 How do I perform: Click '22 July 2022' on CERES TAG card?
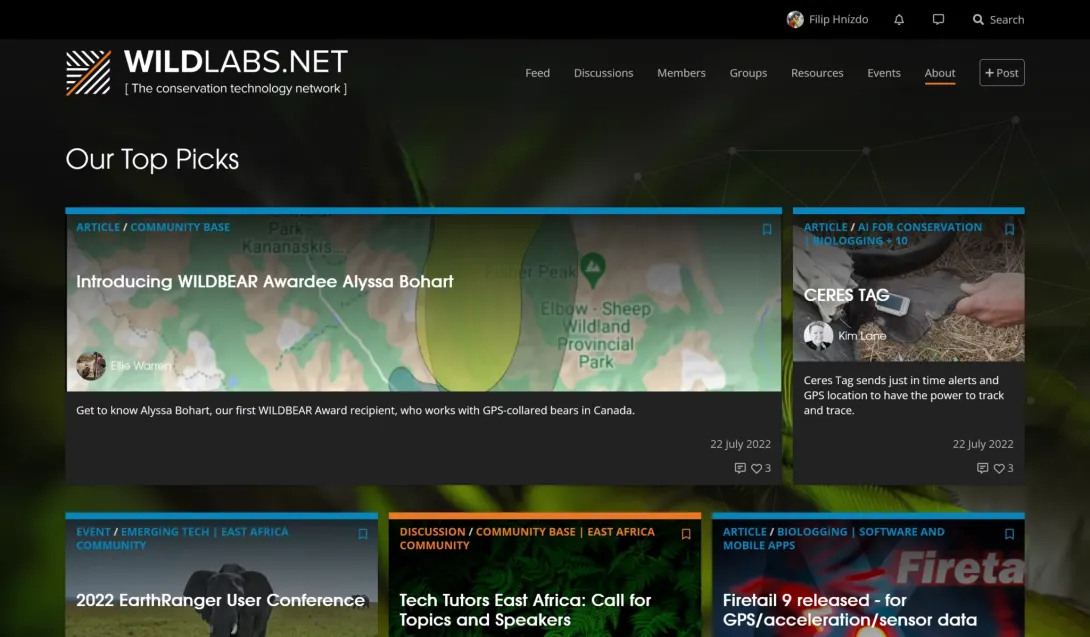click(x=983, y=444)
